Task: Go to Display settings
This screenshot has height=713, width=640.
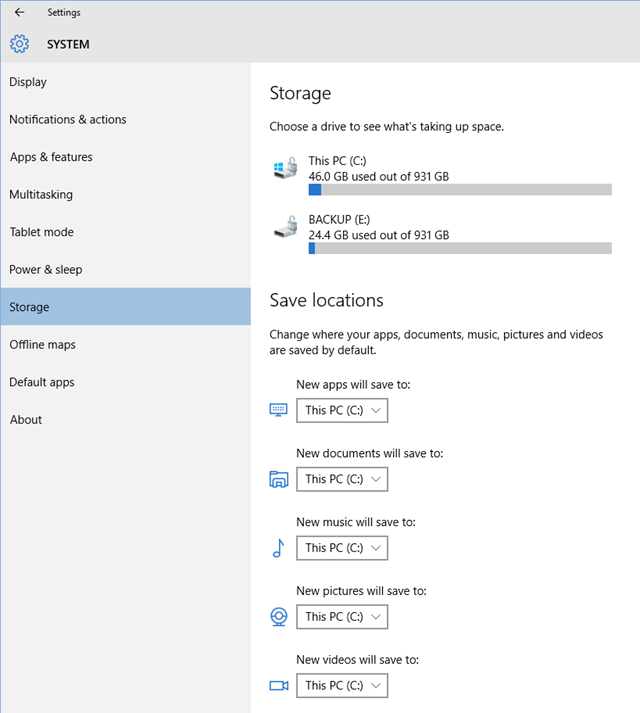Action: [126, 82]
